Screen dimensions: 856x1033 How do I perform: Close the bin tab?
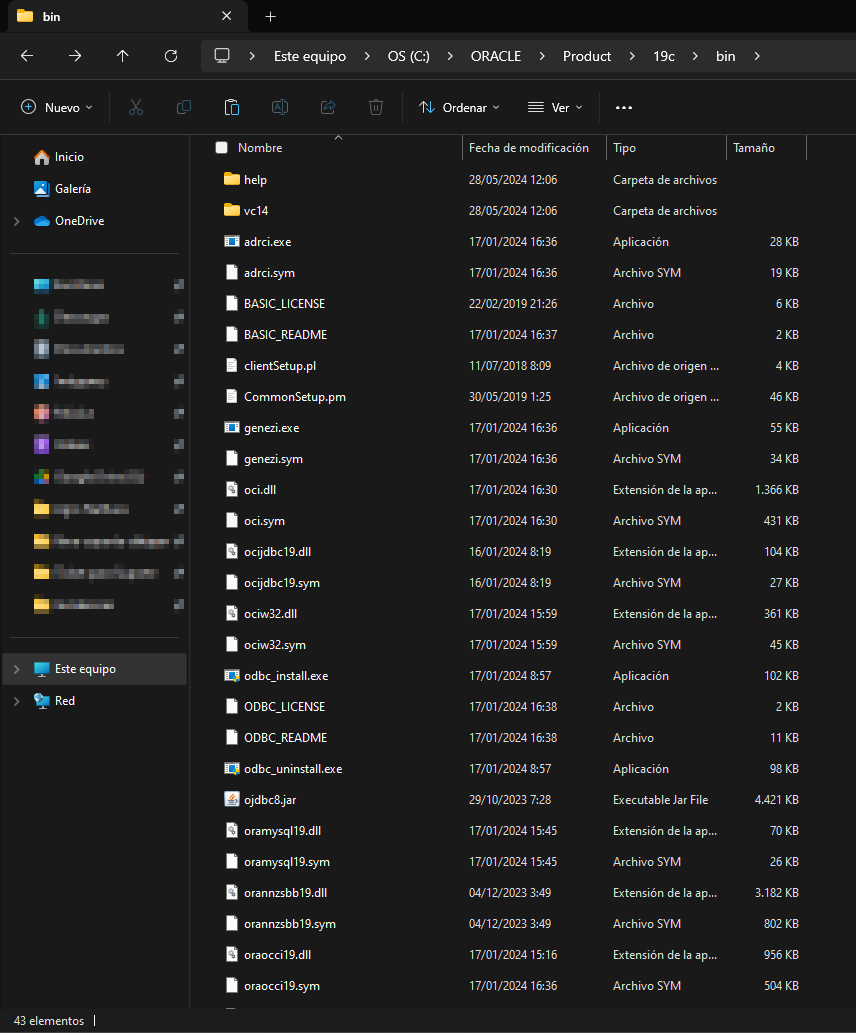pyautogui.click(x=227, y=16)
